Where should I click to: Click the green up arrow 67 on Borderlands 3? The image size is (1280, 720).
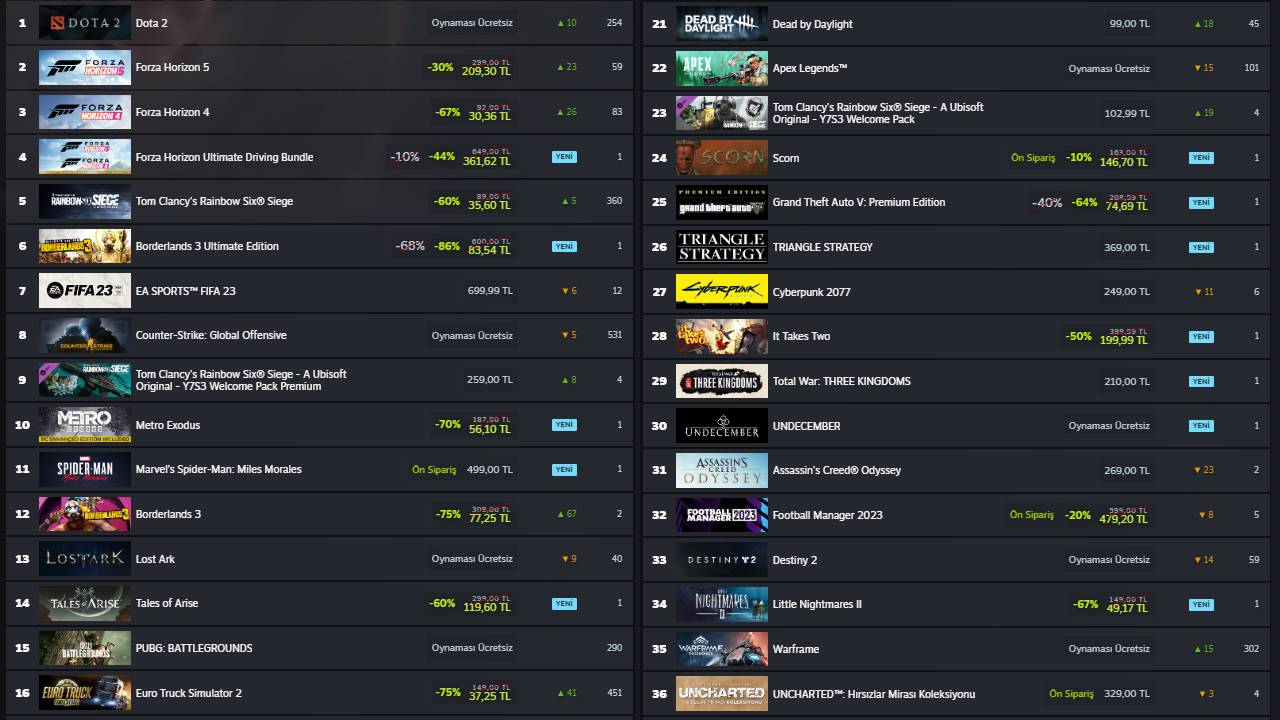tap(567, 514)
